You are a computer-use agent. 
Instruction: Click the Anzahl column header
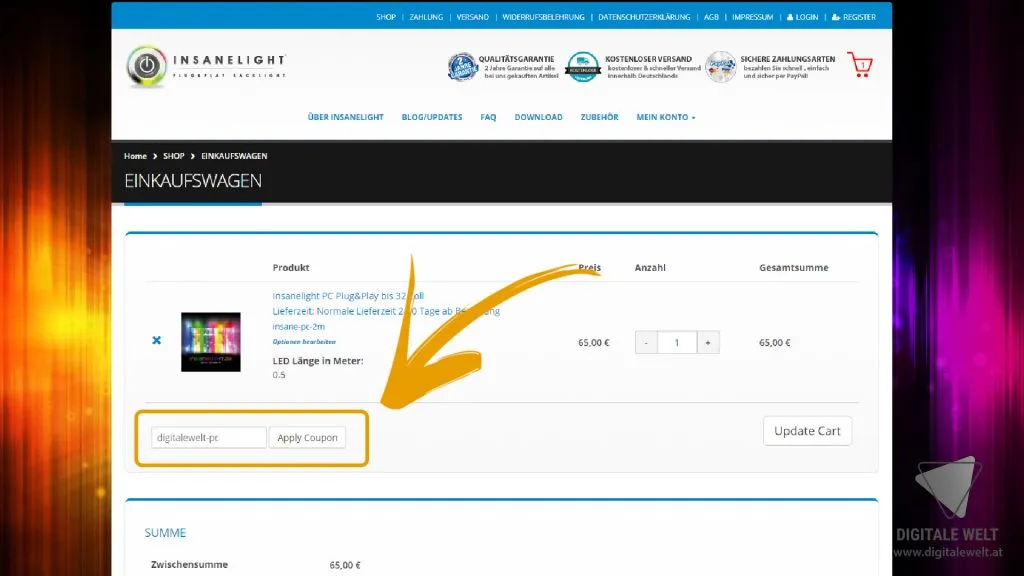pos(650,268)
